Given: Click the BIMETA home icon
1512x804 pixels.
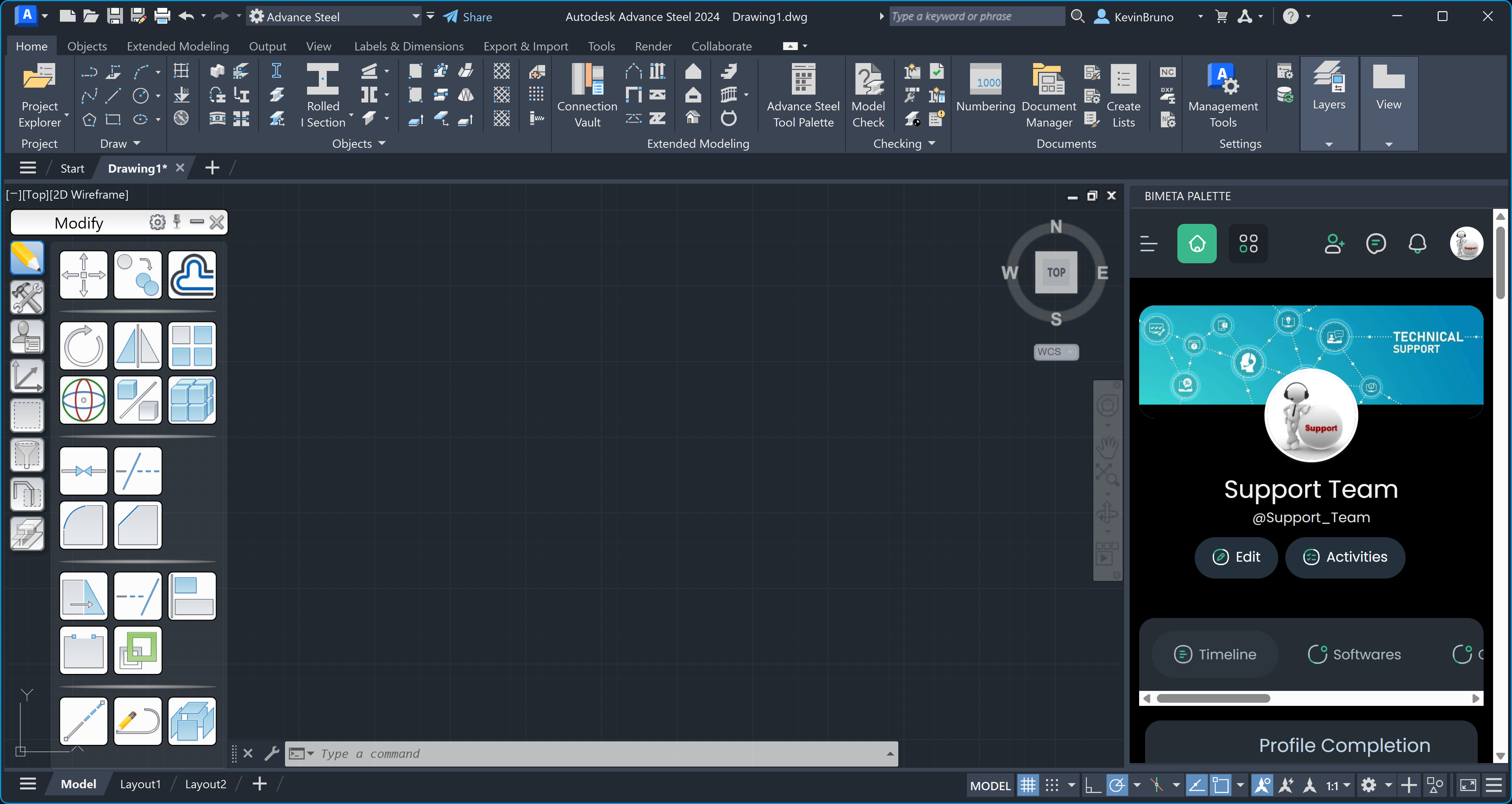Looking at the screenshot, I should (1197, 244).
